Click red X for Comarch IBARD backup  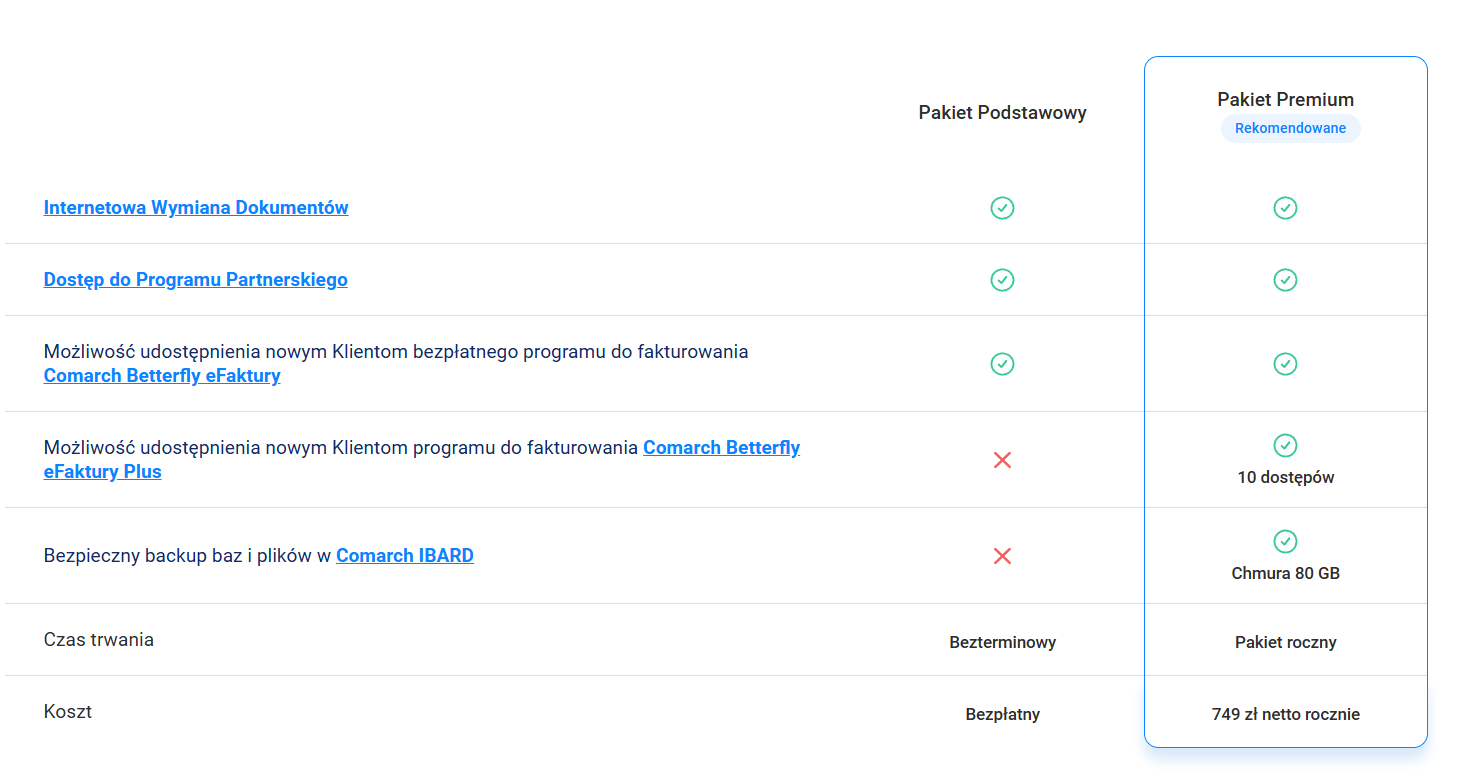point(1002,556)
